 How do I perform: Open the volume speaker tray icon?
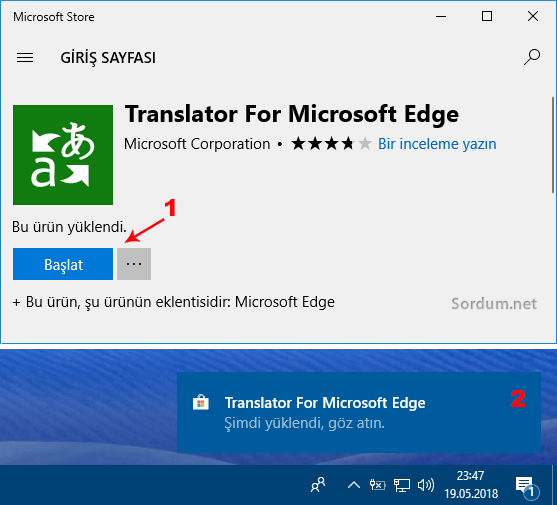[426, 485]
